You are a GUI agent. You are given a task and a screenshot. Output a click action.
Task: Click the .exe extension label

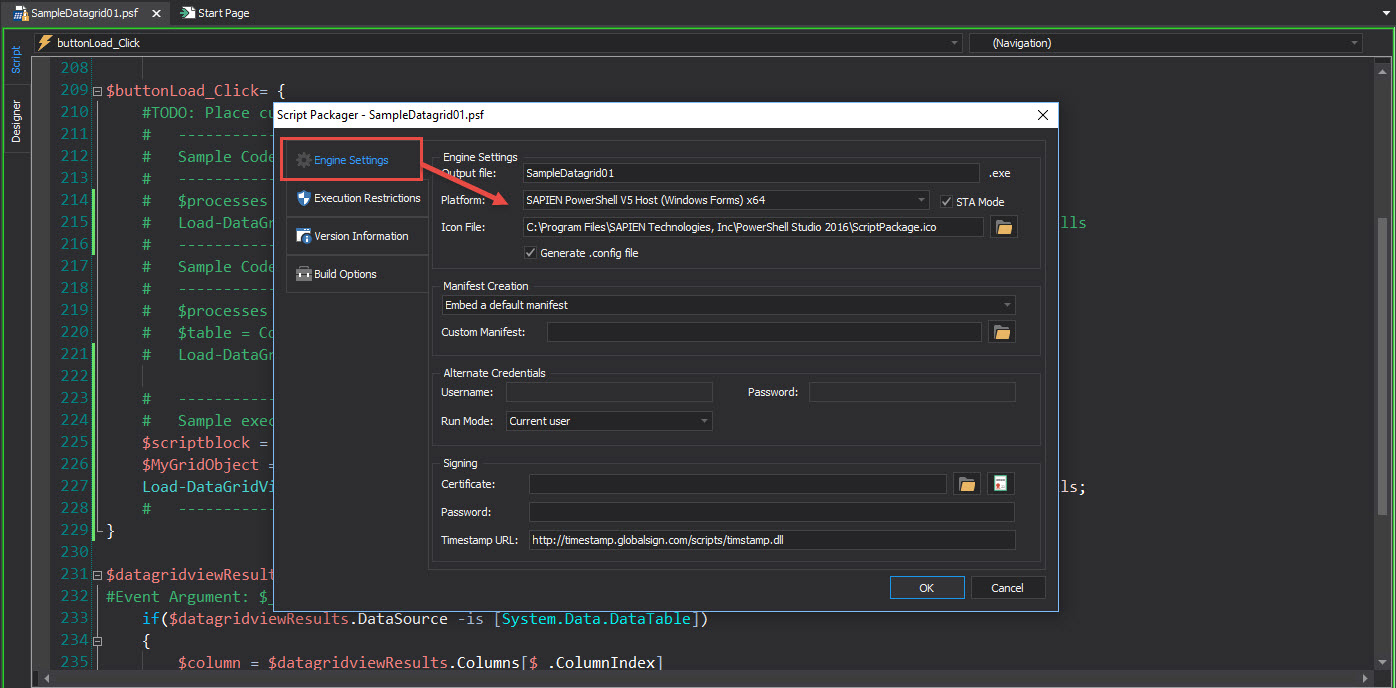1000,173
